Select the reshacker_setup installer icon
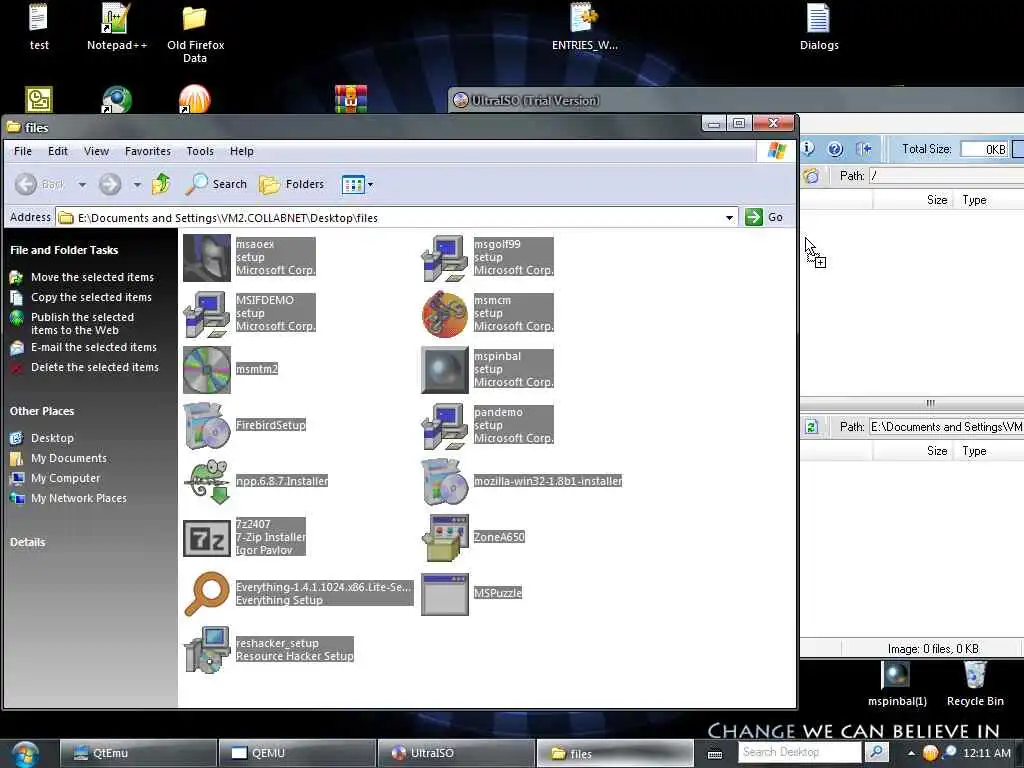The width and height of the screenshot is (1024, 768). [206, 650]
